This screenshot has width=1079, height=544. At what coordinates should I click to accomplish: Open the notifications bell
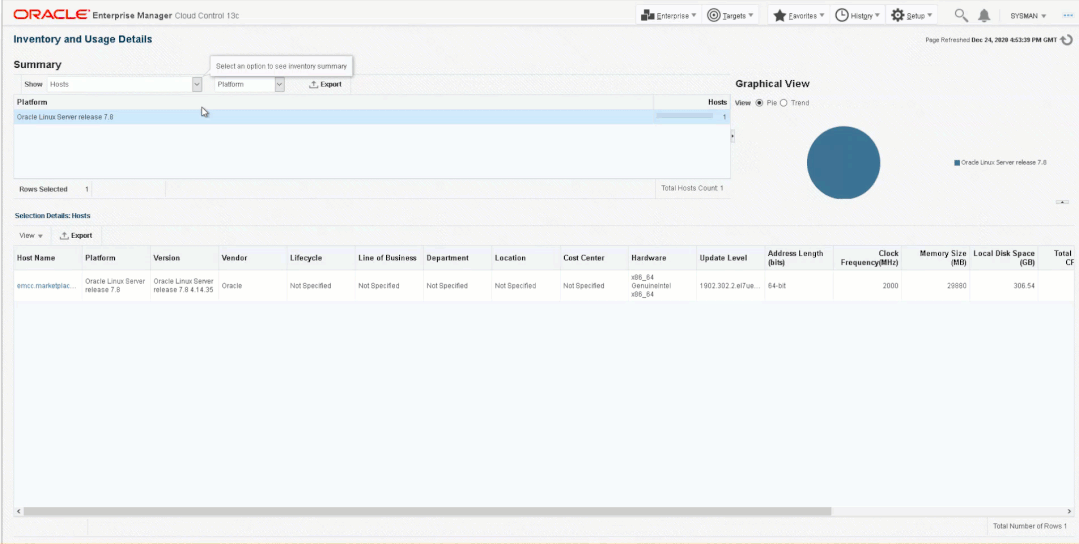pos(984,16)
